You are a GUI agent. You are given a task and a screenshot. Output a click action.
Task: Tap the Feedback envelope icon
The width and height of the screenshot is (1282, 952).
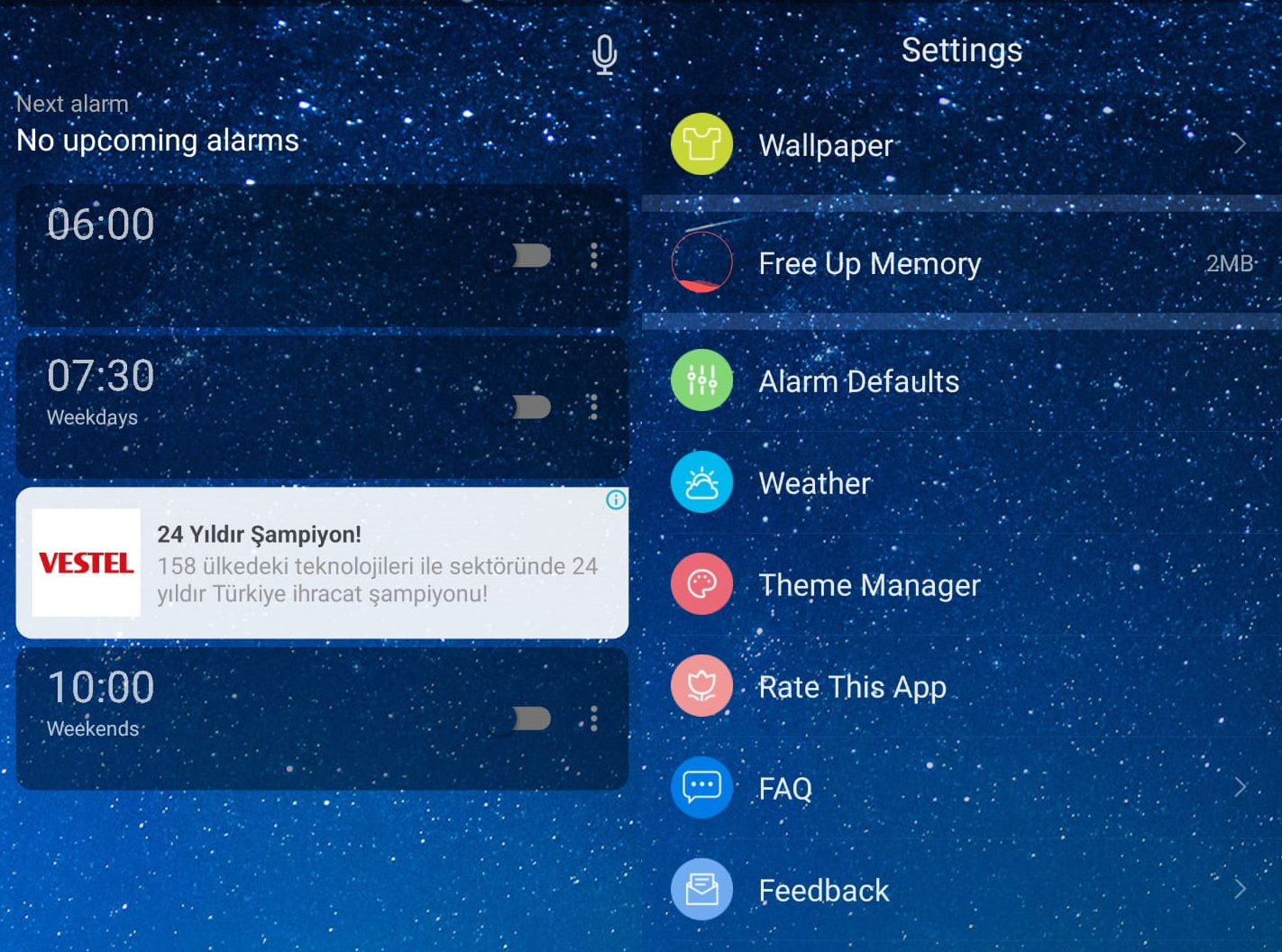point(701,890)
